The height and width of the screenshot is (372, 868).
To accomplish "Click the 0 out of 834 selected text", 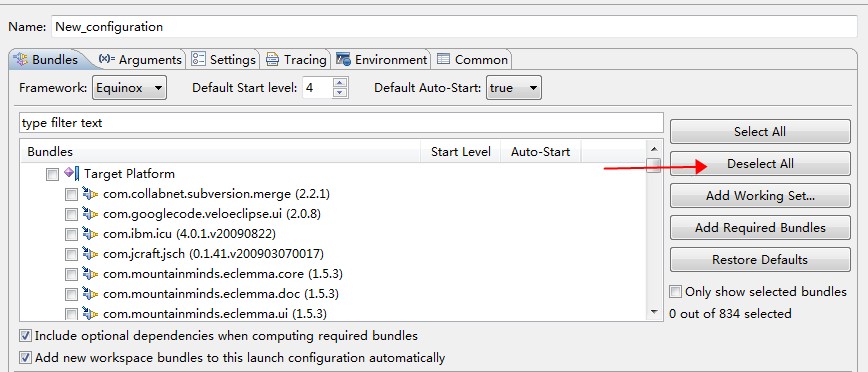I will [730, 314].
